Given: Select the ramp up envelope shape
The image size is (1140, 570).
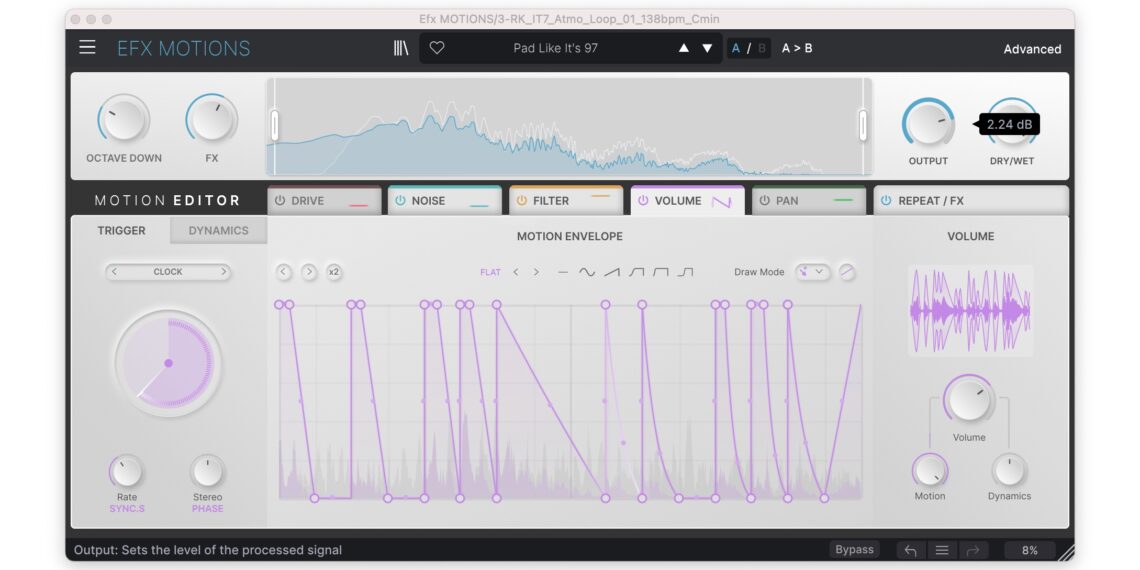Looking at the screenshot, I should click(612, 272).
